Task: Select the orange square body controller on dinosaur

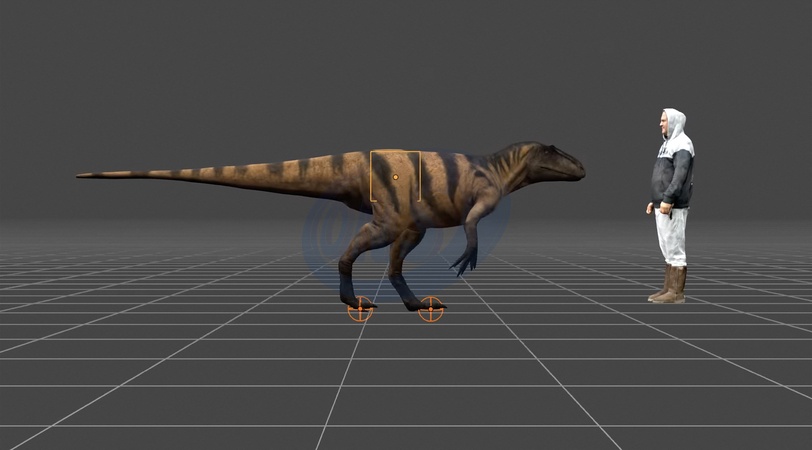Action: [395, 177]
